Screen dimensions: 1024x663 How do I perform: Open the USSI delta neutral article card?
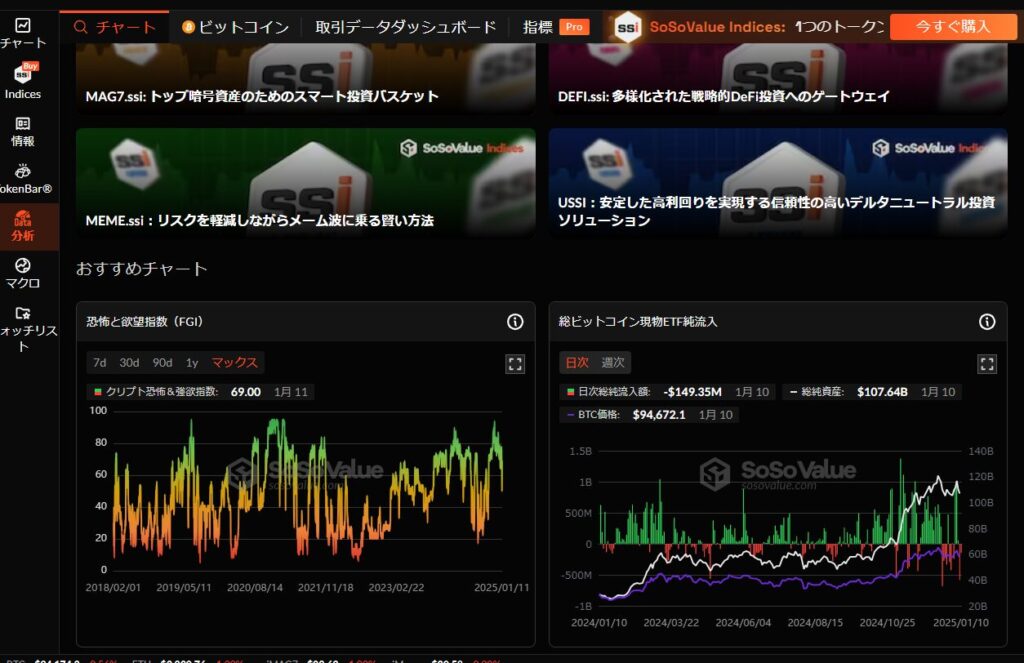pos(778,182)
